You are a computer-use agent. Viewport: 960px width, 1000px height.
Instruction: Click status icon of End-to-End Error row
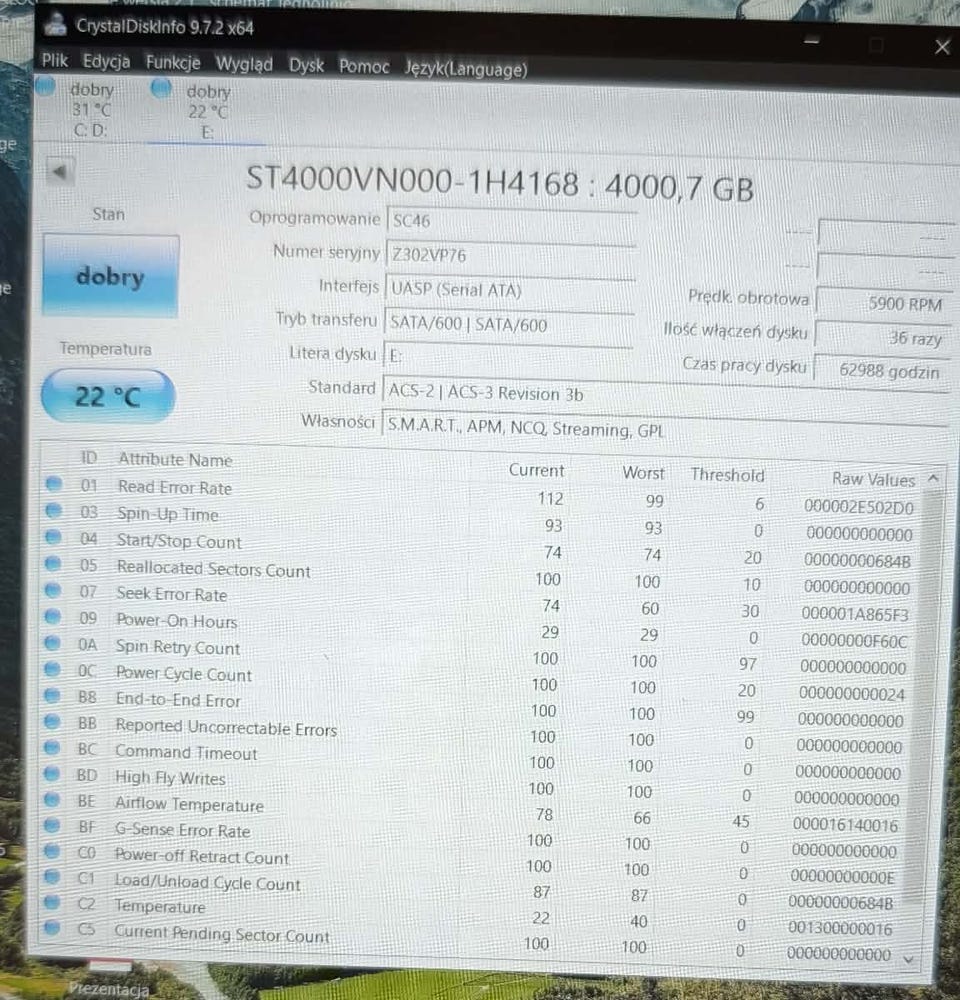52,695
